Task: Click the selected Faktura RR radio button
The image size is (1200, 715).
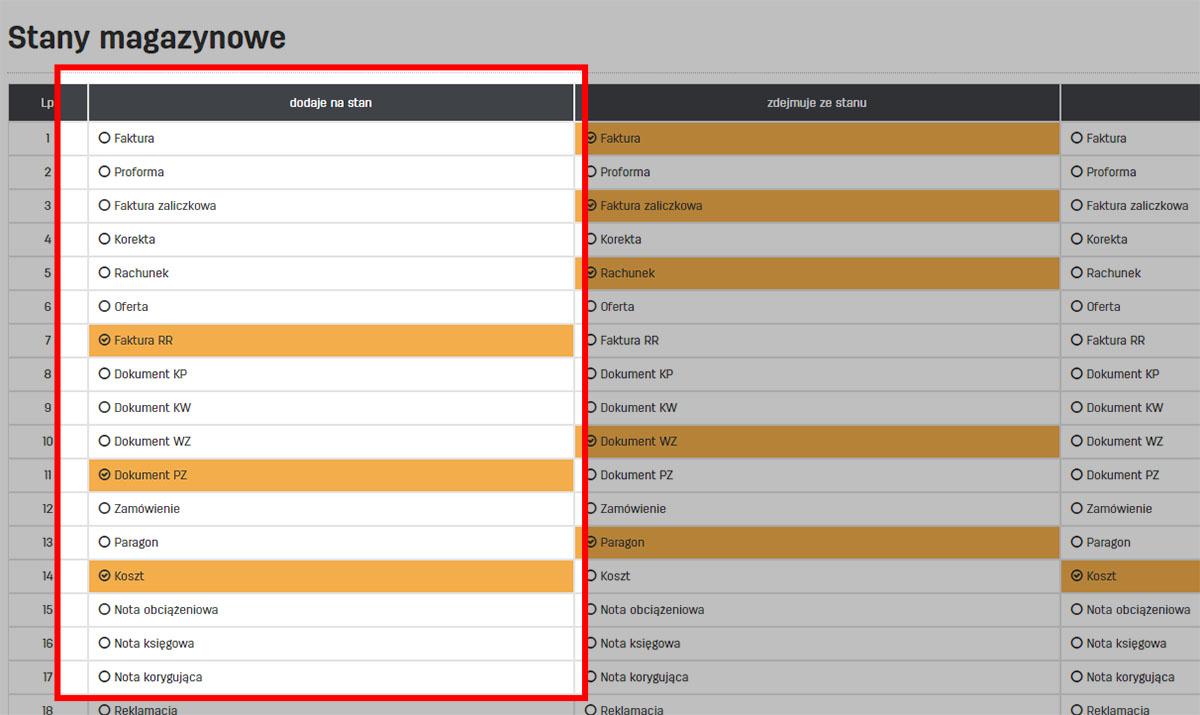Action: [105, 340]
